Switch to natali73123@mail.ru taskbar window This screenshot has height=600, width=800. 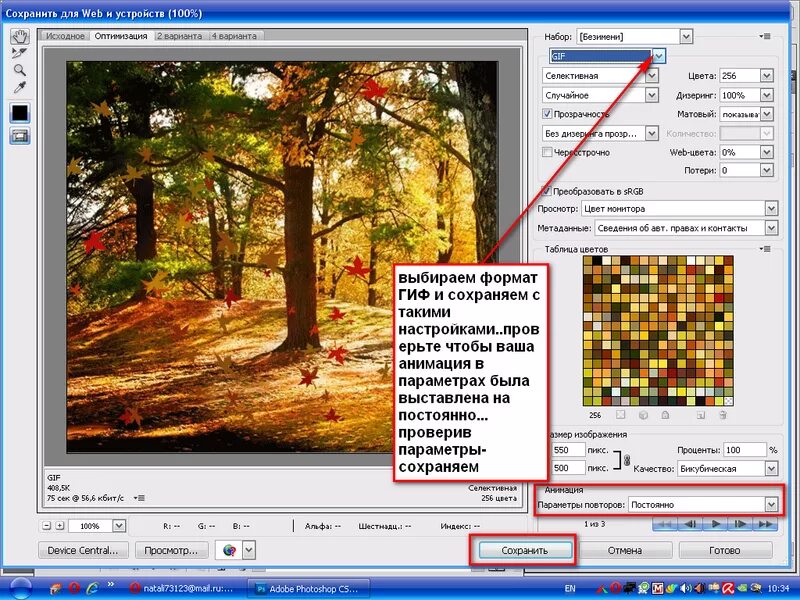pos(184,588)
